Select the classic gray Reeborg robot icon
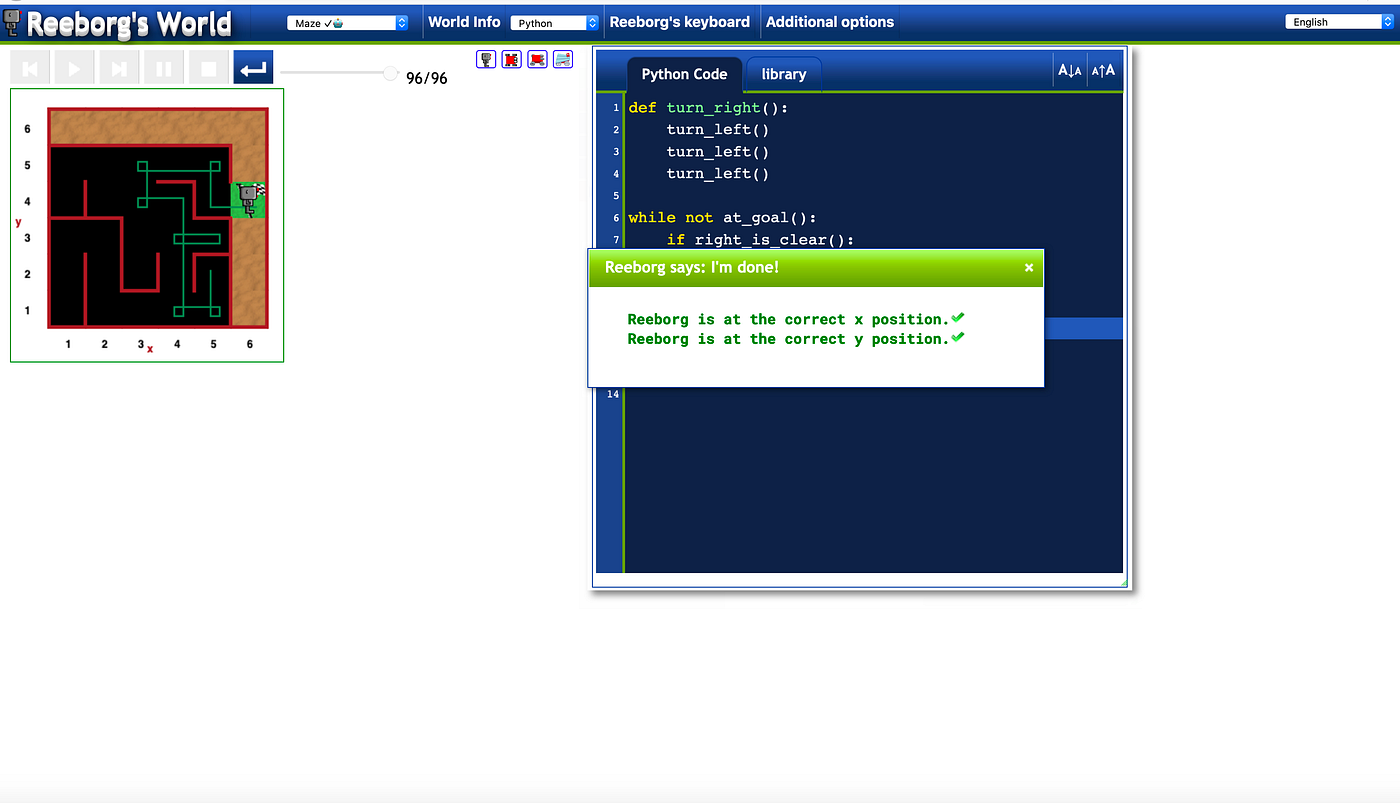This screenshot has height=803, width=1400. tap(486, 59)
